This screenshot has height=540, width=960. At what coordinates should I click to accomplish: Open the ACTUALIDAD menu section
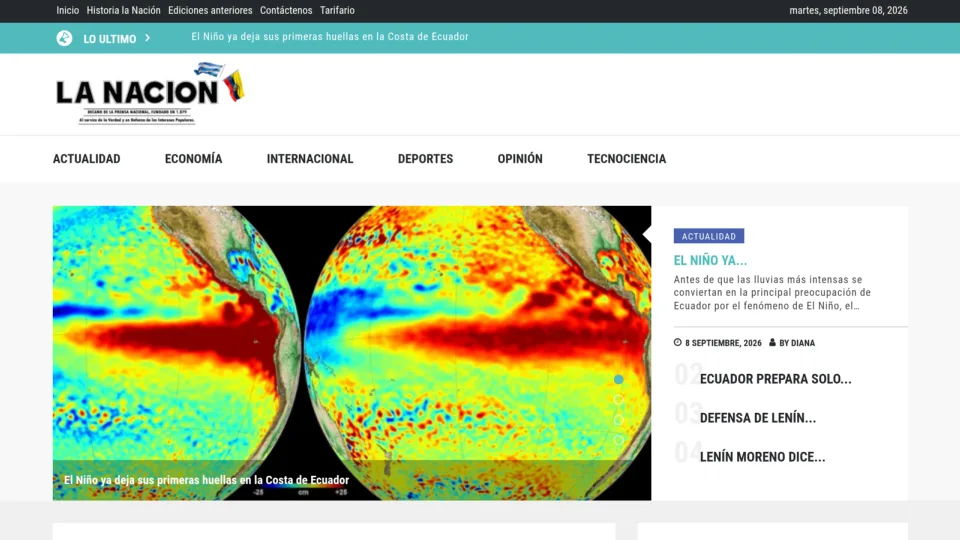[86, 159]
